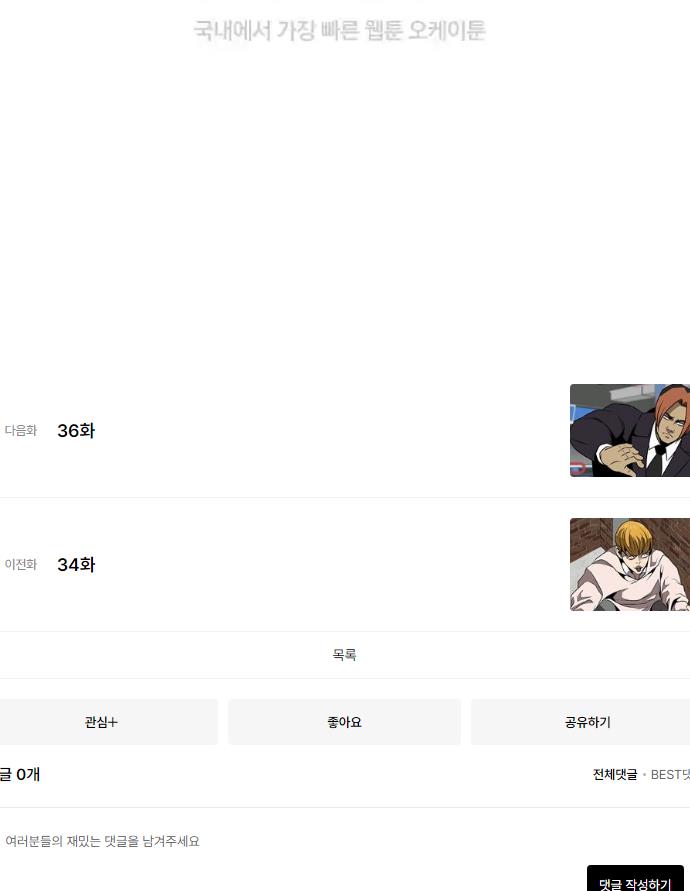Switch to the BEST댓글 tab
Image resolution: width=690 pixels, height=891 pixels.
tap(670, 775)
